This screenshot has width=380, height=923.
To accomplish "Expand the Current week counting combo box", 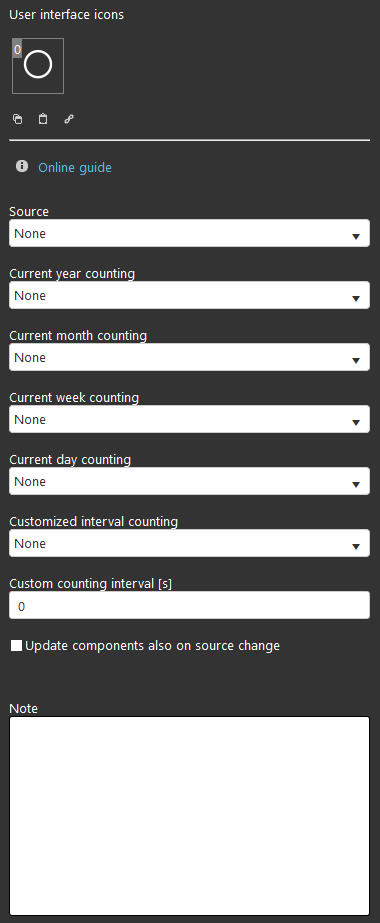I will [x=189, y=419].
